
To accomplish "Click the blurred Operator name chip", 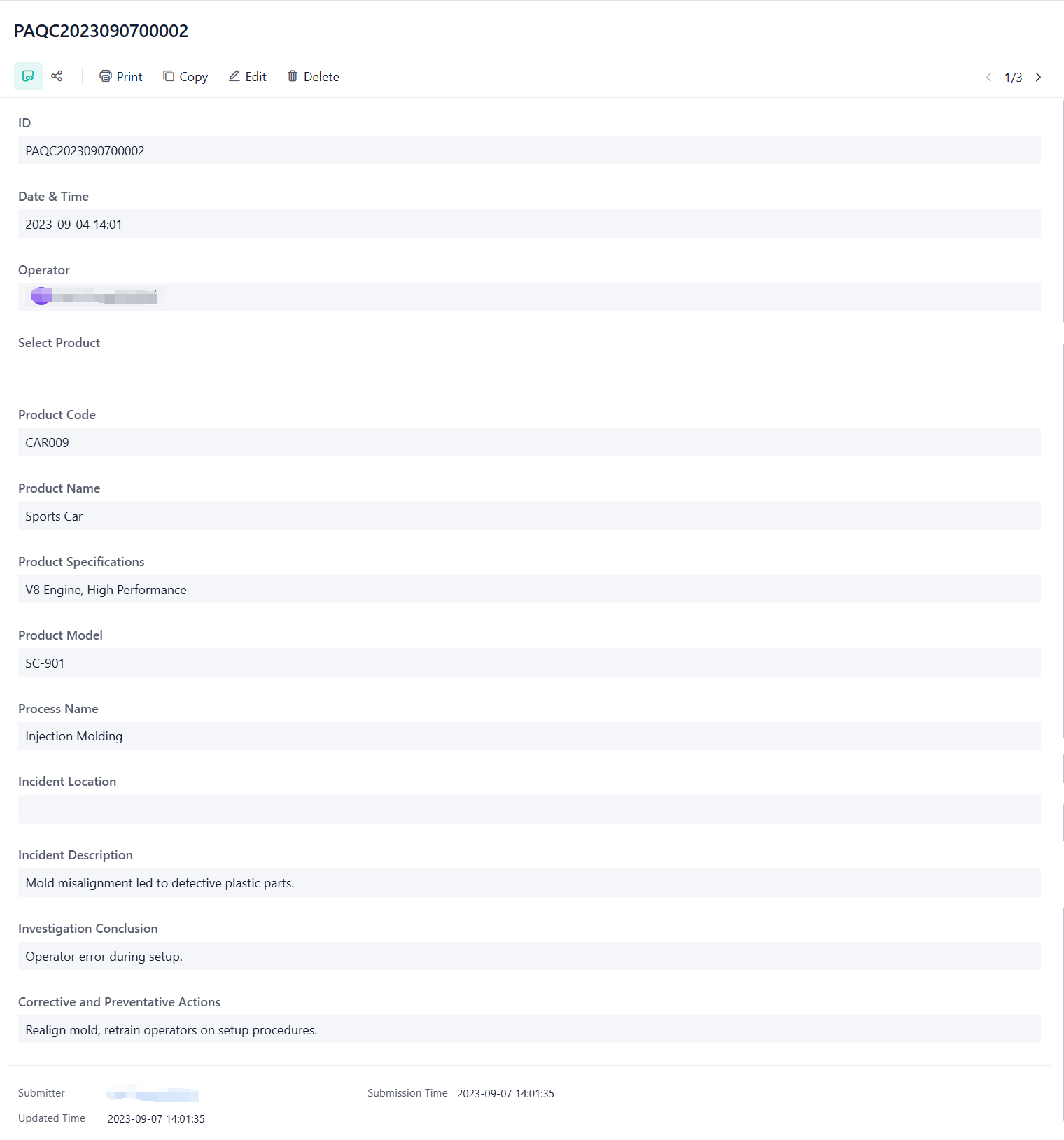I will coord(95,297).
